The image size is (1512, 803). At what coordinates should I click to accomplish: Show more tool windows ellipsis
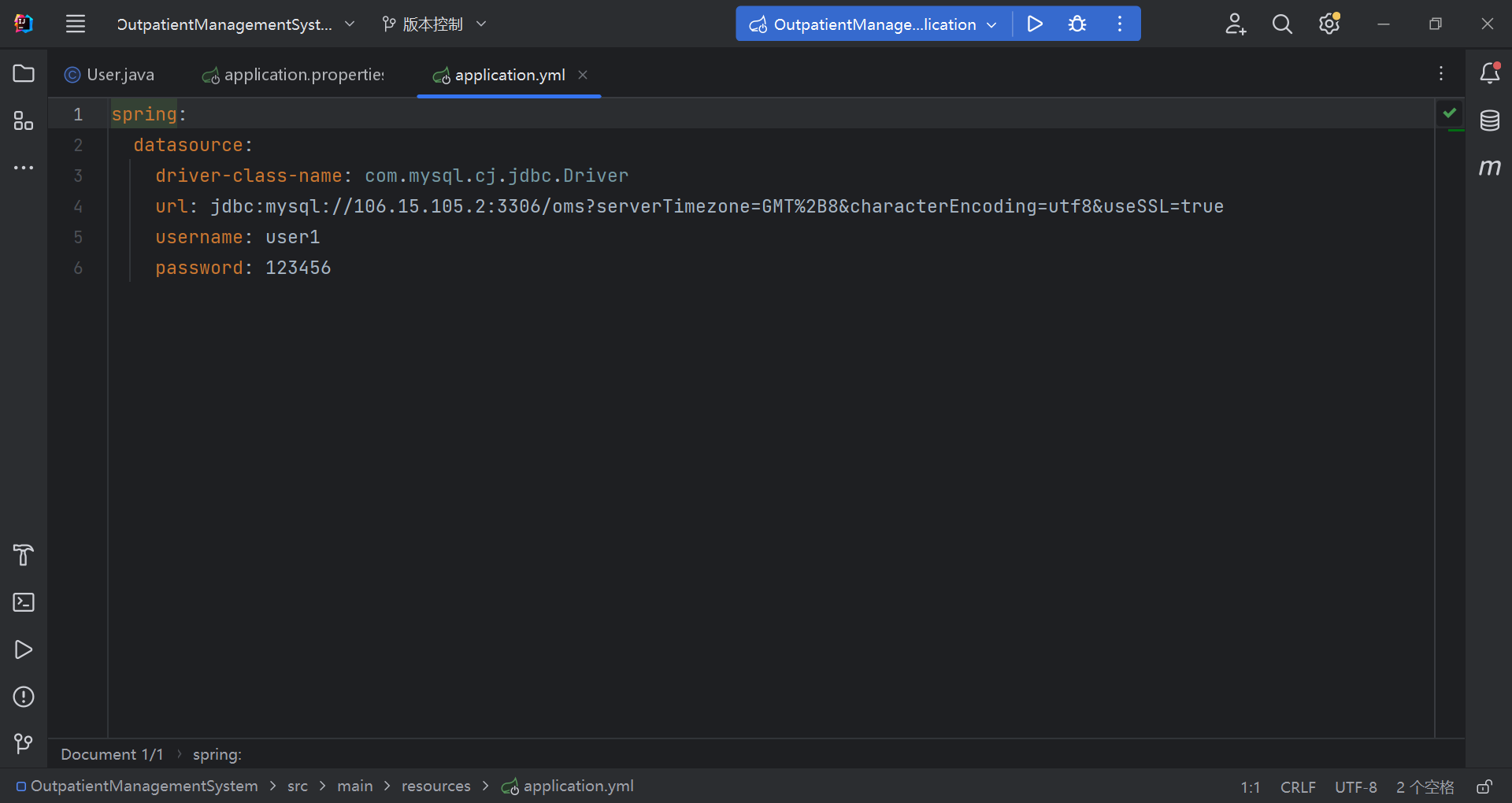point(24,168)
